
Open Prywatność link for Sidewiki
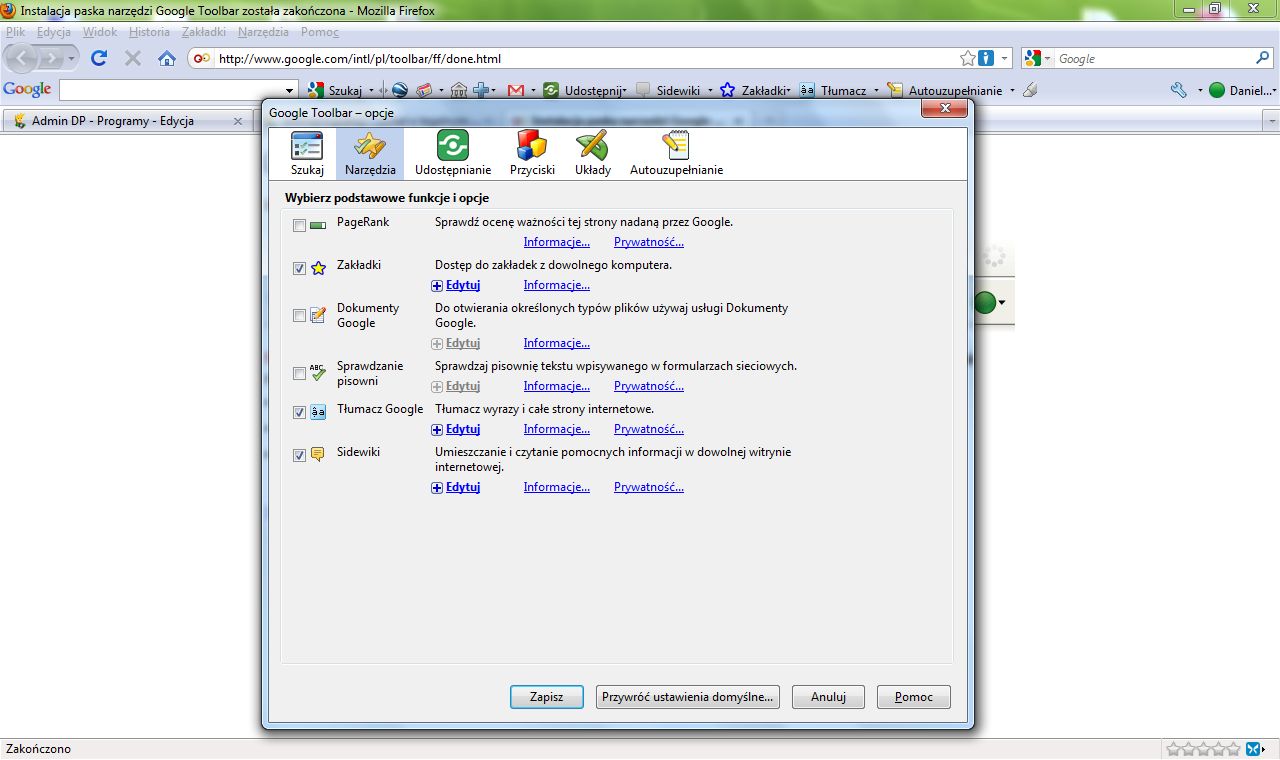click(649, 487)
